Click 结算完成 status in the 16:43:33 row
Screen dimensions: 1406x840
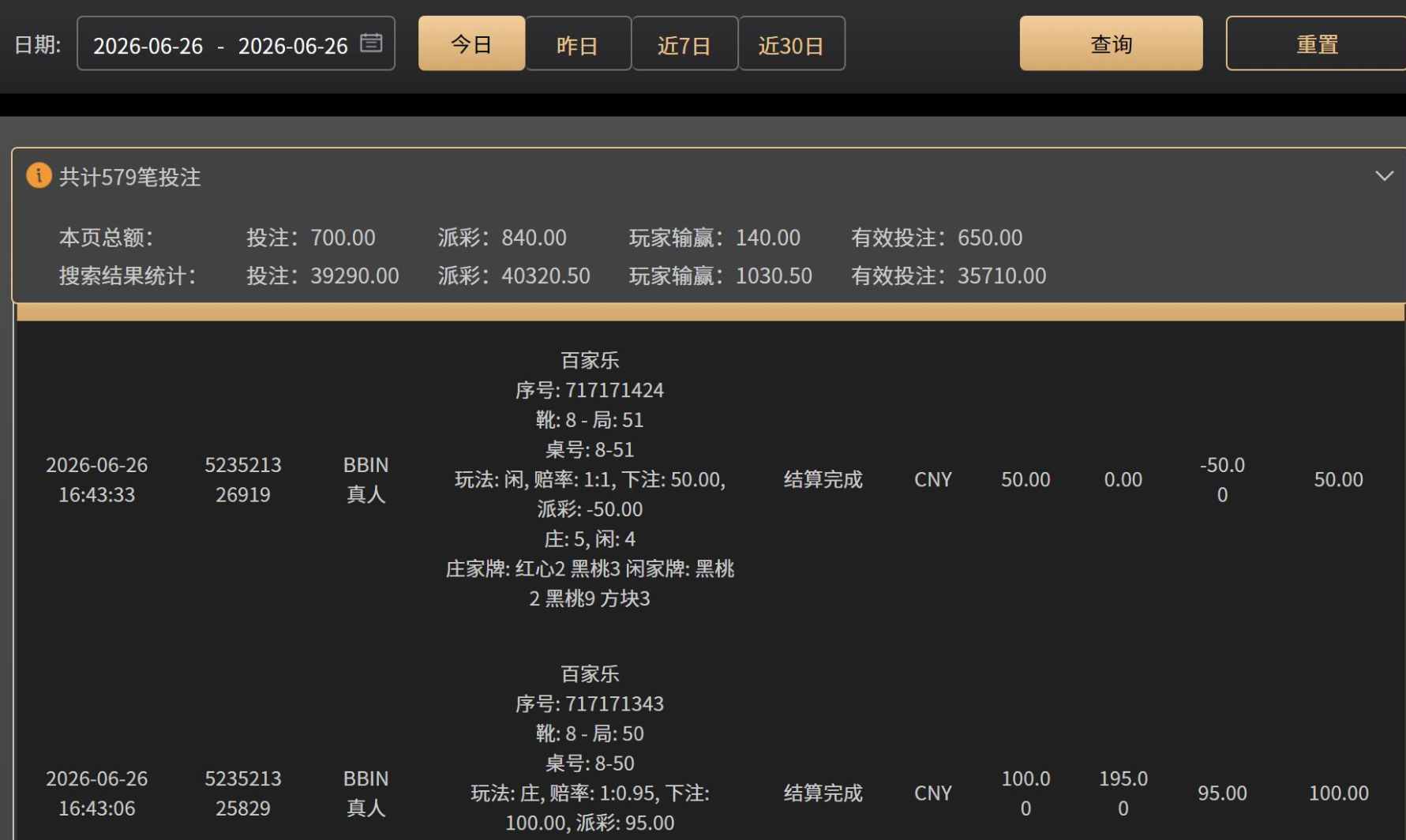click(823, 479)
